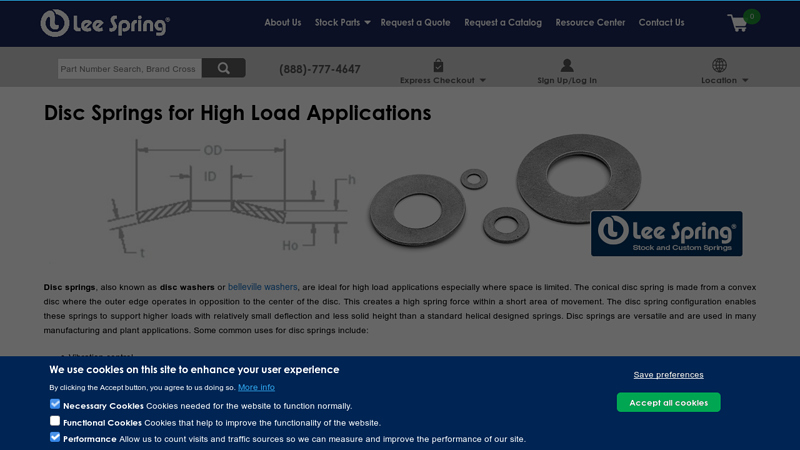Uncheck Performance cookies checkbox

[55, 437]
